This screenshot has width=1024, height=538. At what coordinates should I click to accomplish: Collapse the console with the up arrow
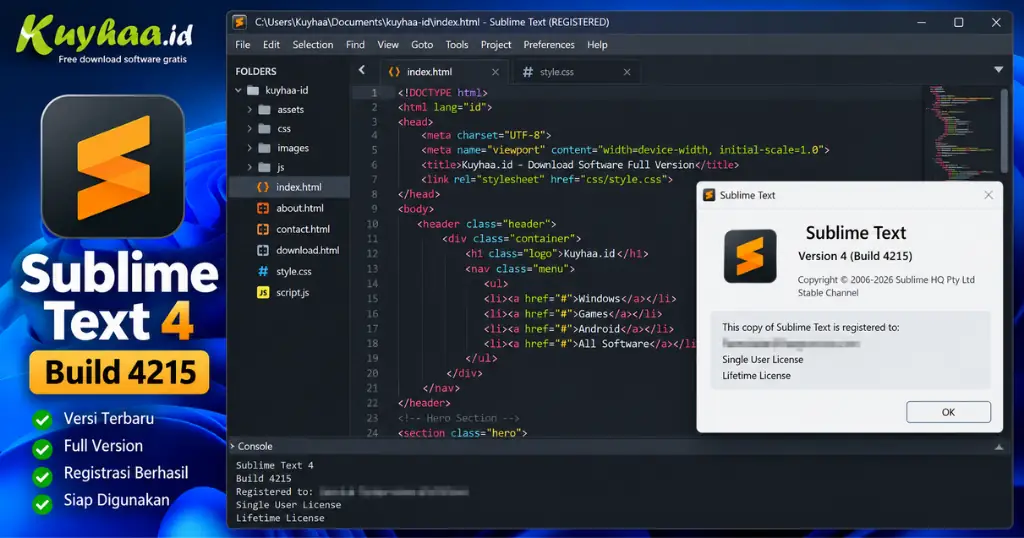tap(999, 447)
